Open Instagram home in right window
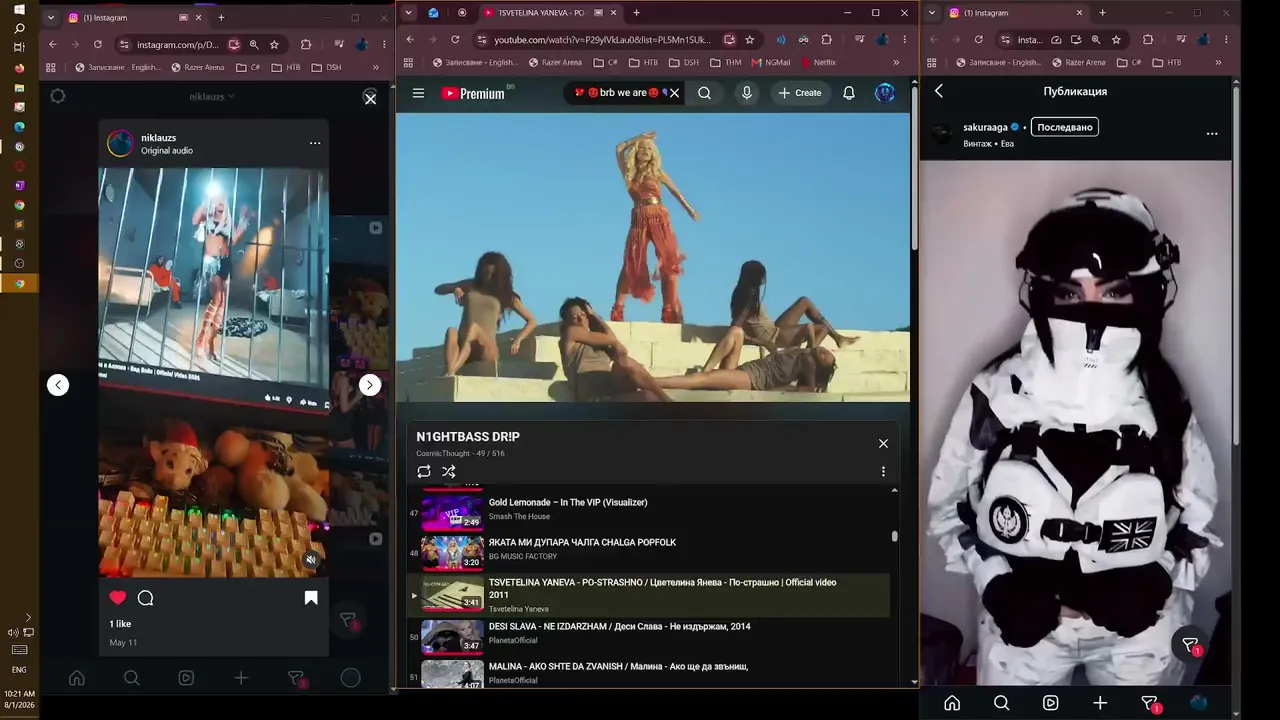The height and width of the screenshot is (720, 1280). coord(952,703)
